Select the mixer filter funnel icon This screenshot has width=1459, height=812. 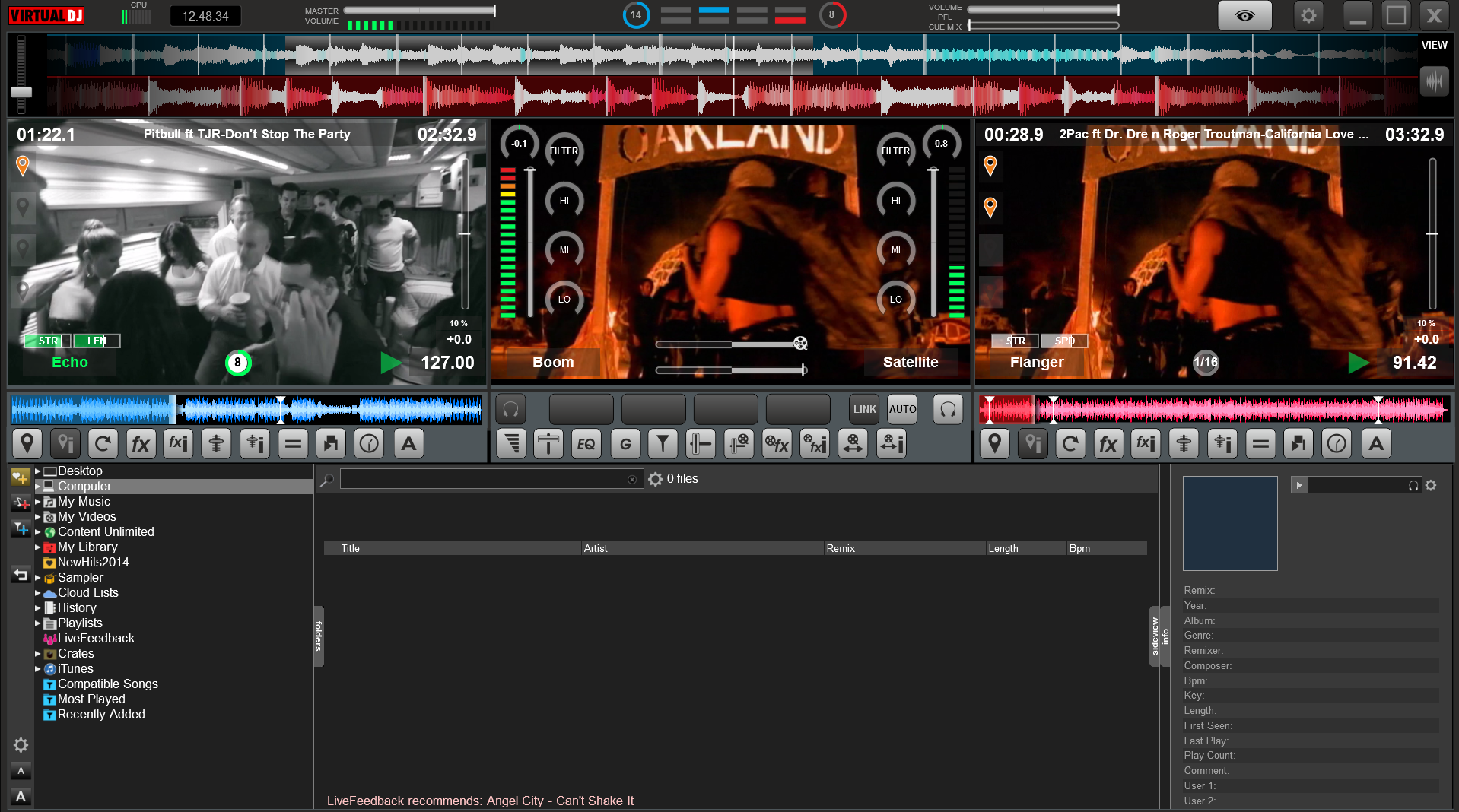point(663,444)
